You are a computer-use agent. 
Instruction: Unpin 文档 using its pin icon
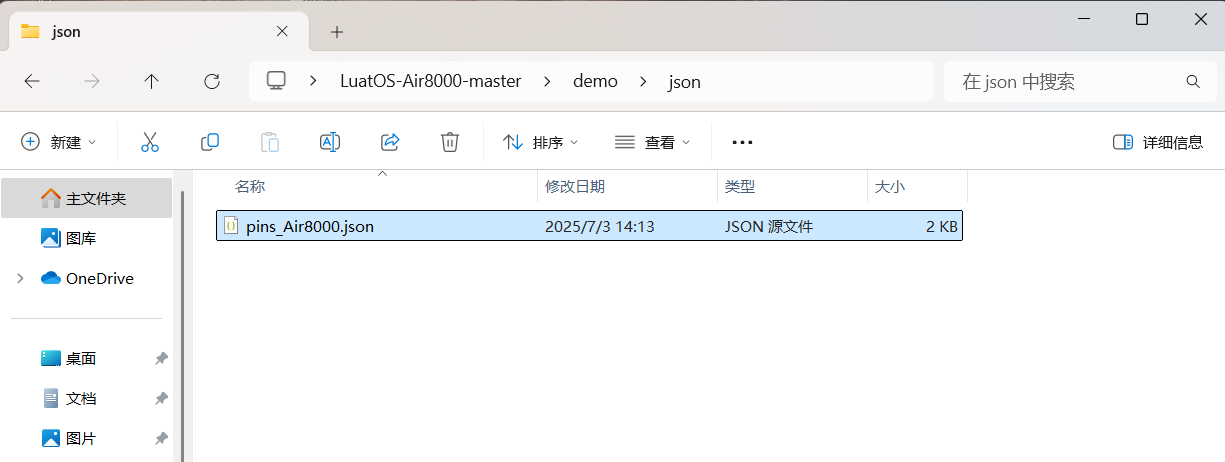pyautogui.click(x=161, y=398)
